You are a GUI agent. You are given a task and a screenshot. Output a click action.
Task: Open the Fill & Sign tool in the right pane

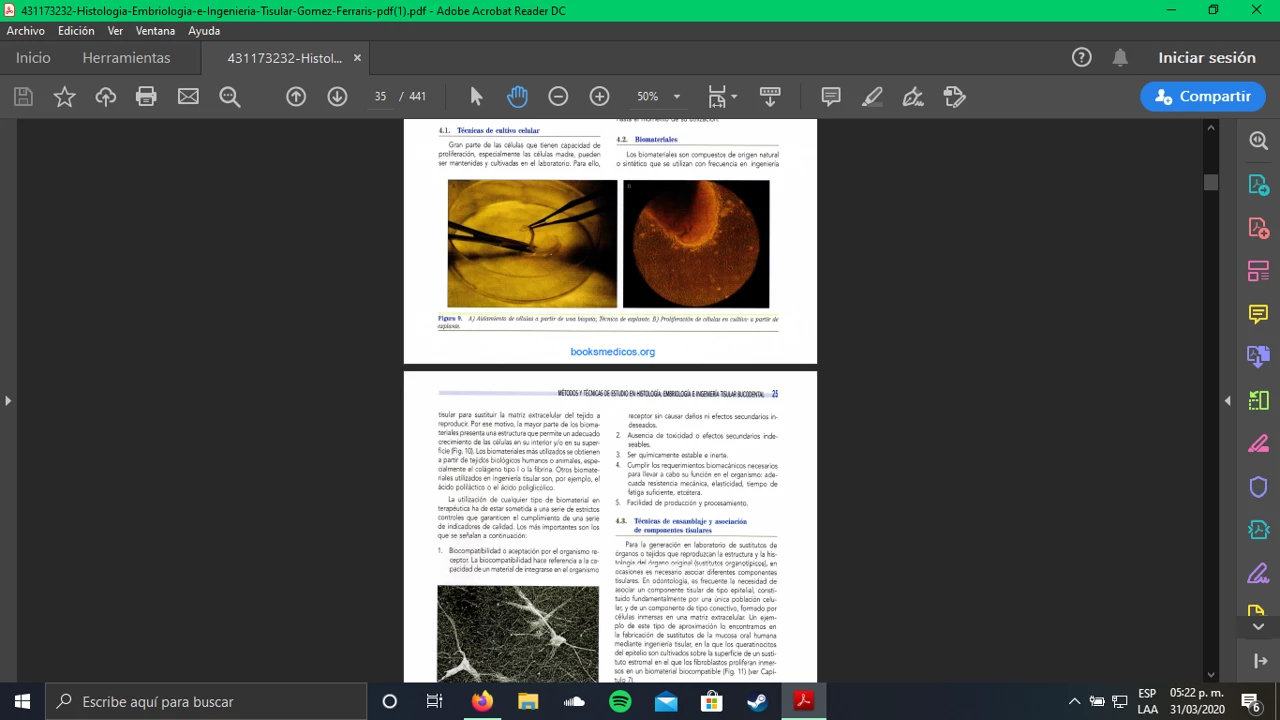(1258, 573)
